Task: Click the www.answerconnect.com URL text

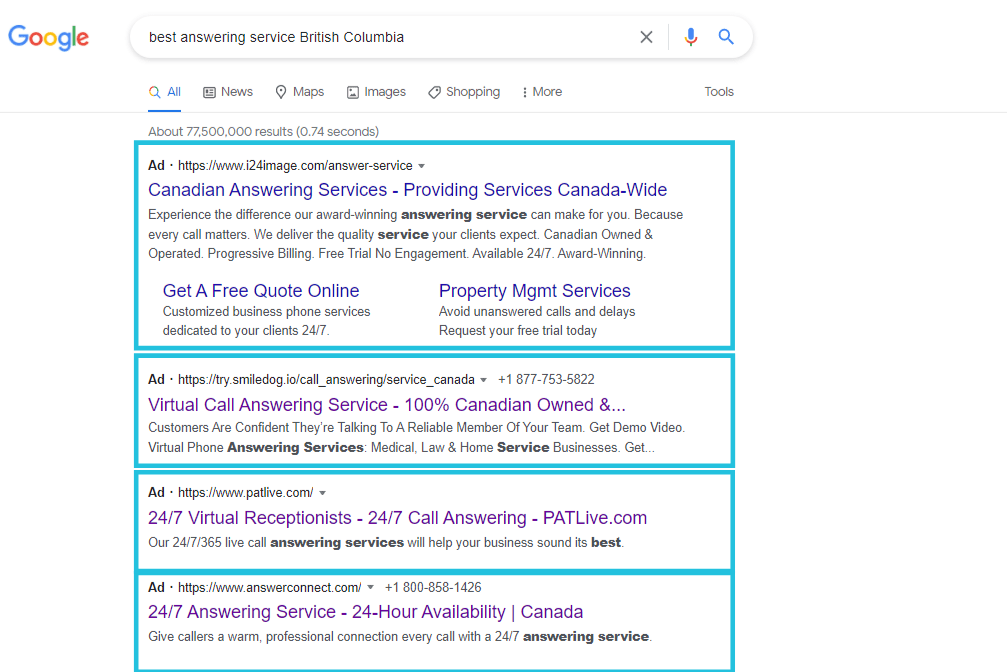Action: [x=270, y=587]
